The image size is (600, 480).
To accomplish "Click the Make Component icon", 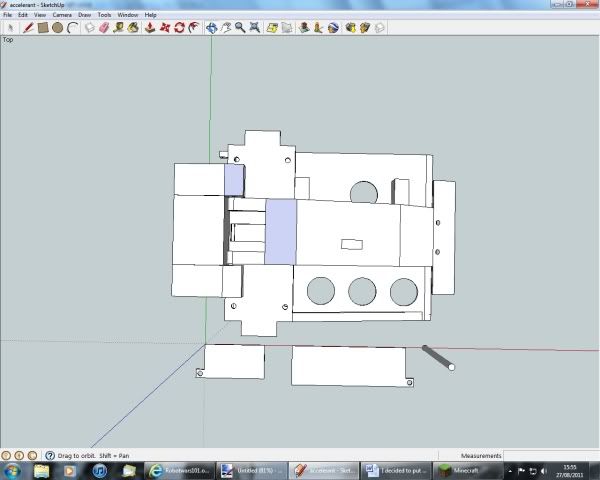I will 90,28.
